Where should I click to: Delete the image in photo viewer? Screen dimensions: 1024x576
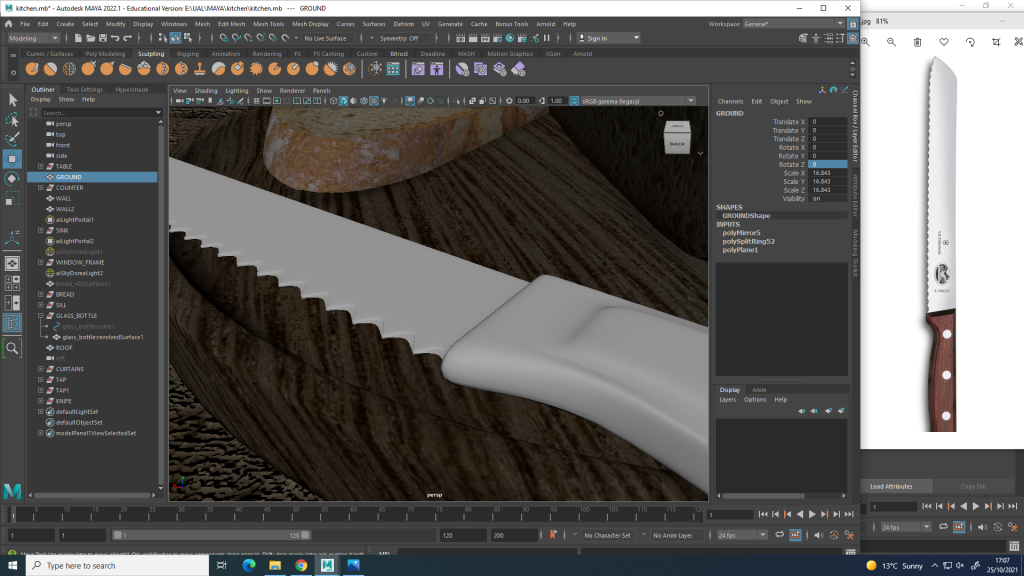pos(918,42)
